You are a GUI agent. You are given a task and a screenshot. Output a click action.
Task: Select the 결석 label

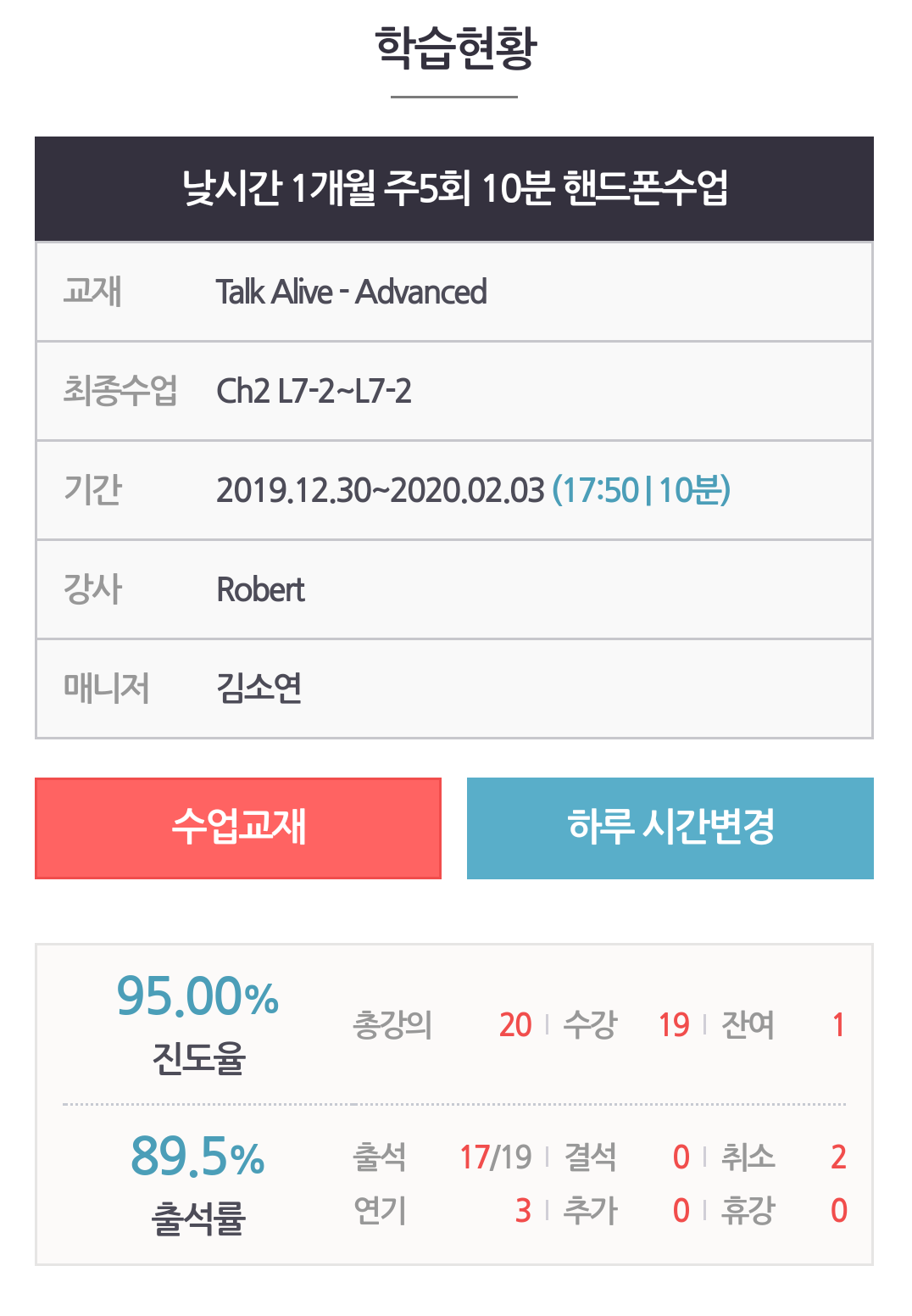click(x=590, y=1157)
